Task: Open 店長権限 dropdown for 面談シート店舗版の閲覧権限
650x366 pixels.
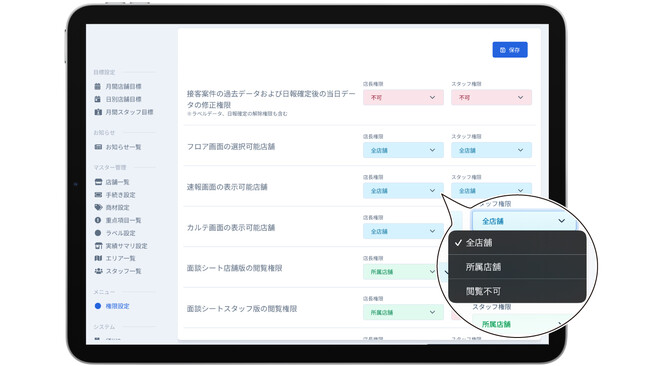Action: (400, 271)
